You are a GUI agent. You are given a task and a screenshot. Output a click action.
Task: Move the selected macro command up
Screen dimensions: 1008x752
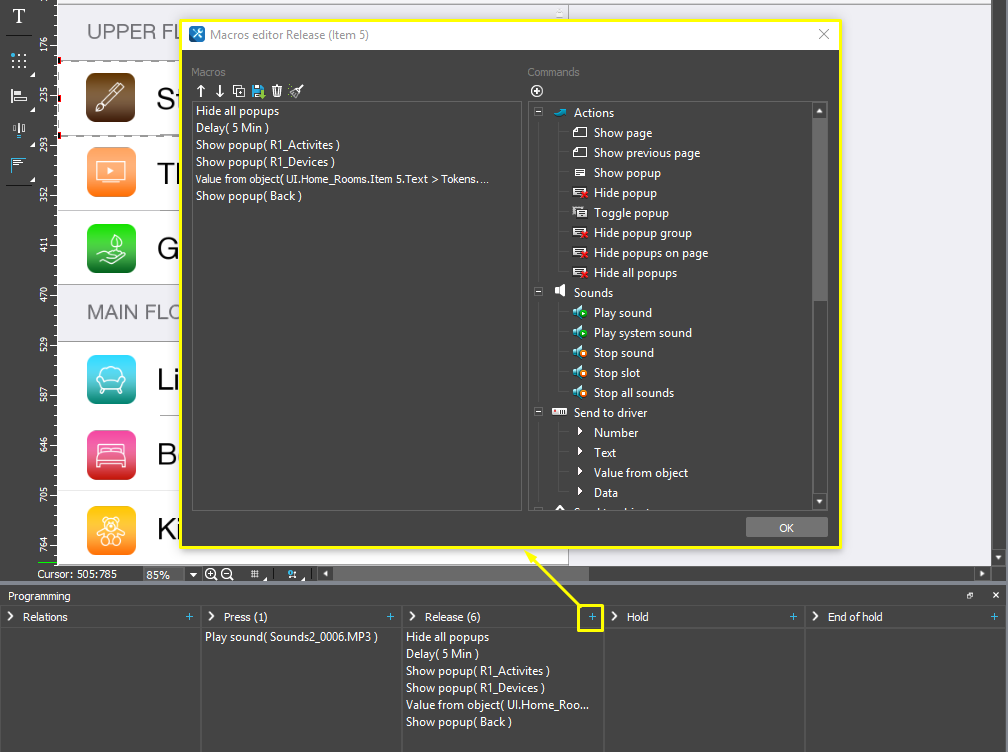point(201,91)
